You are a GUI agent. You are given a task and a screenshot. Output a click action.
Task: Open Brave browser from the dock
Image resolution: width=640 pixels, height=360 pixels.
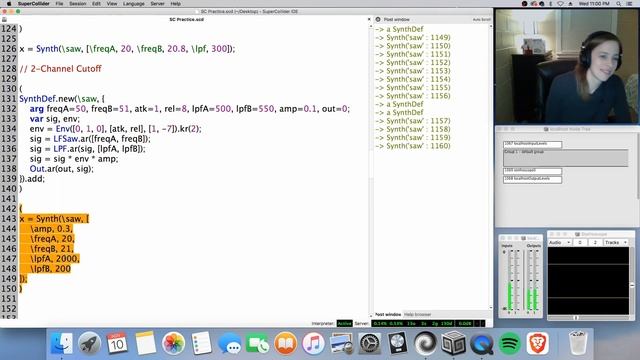538,343
